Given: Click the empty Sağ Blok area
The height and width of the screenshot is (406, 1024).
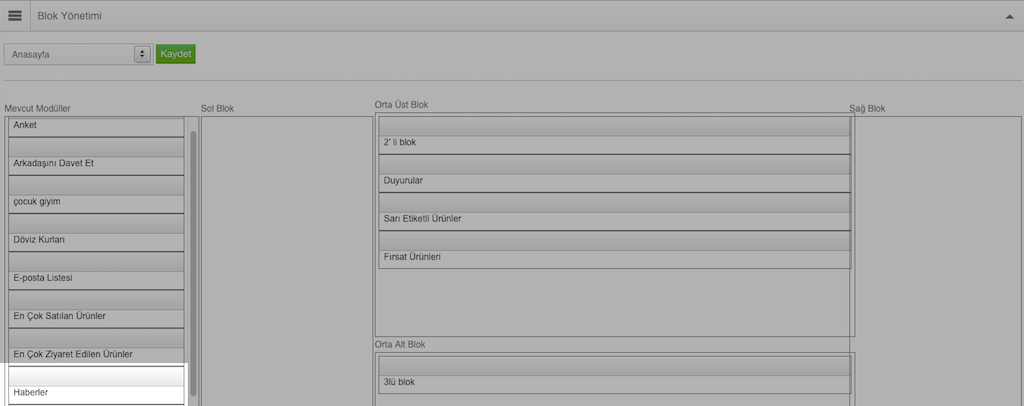Looking at the screenshot, I should pyautogui.click(x=938, y=261).
